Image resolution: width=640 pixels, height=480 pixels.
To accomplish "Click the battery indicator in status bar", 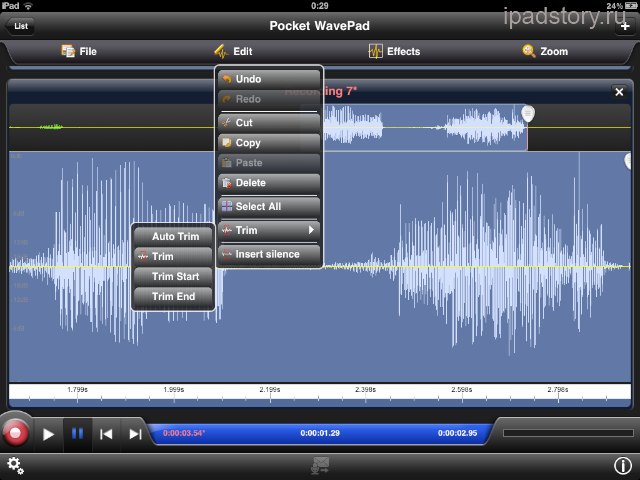I will pyautogui.click(x=631, y=6).
